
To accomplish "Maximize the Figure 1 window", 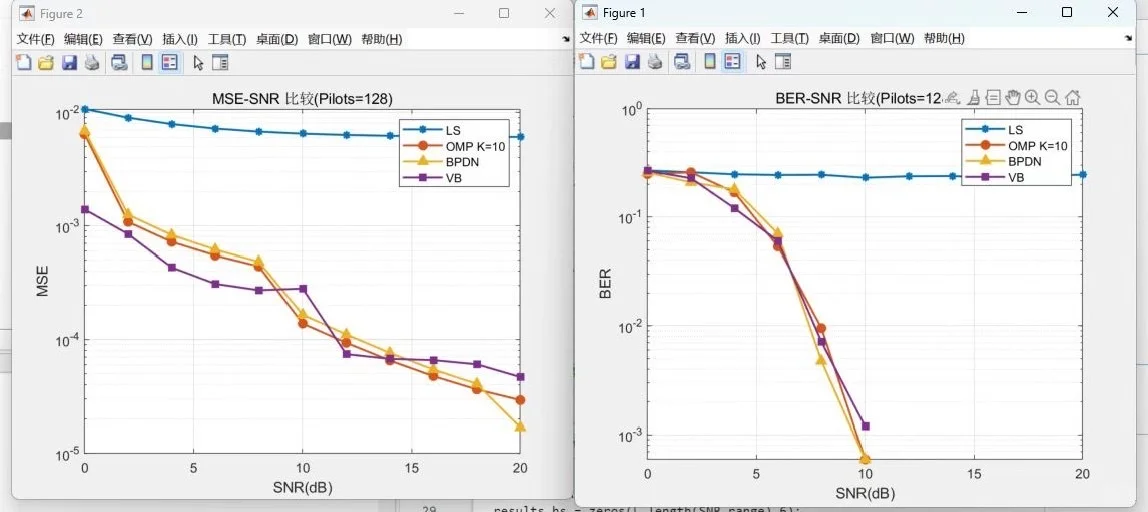I will click(x=1067, y=12).
